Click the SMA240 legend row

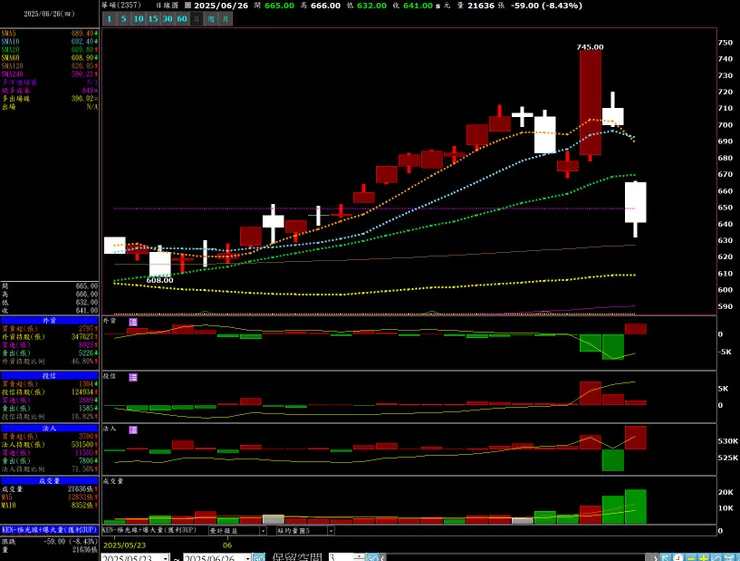click(x=50, y=74)
